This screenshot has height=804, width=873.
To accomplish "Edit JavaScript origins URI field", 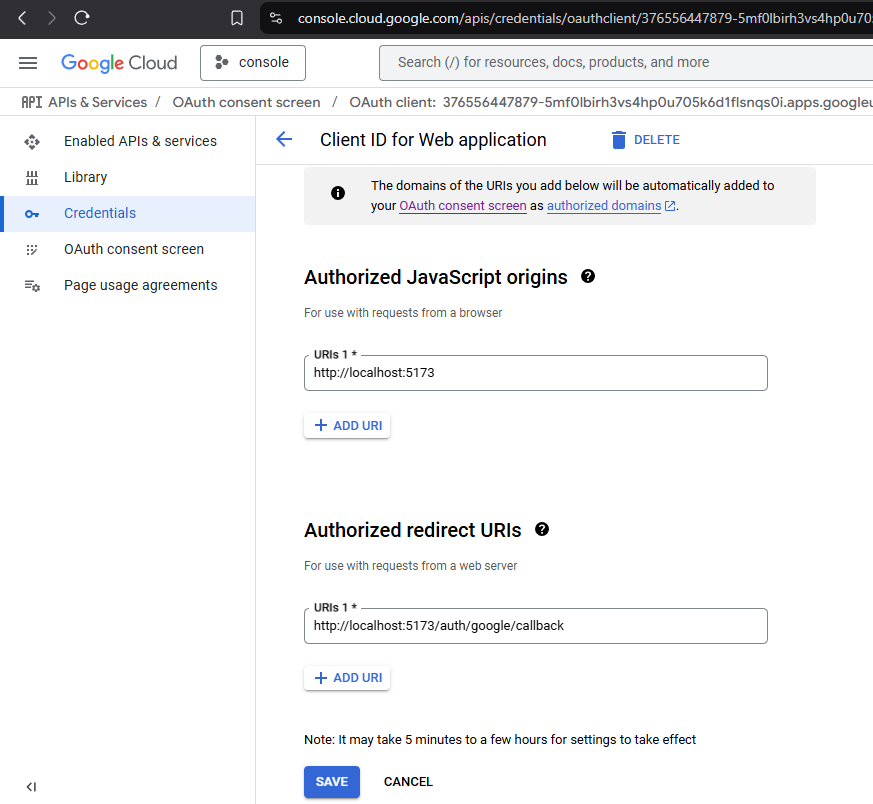I will (536, 373).
